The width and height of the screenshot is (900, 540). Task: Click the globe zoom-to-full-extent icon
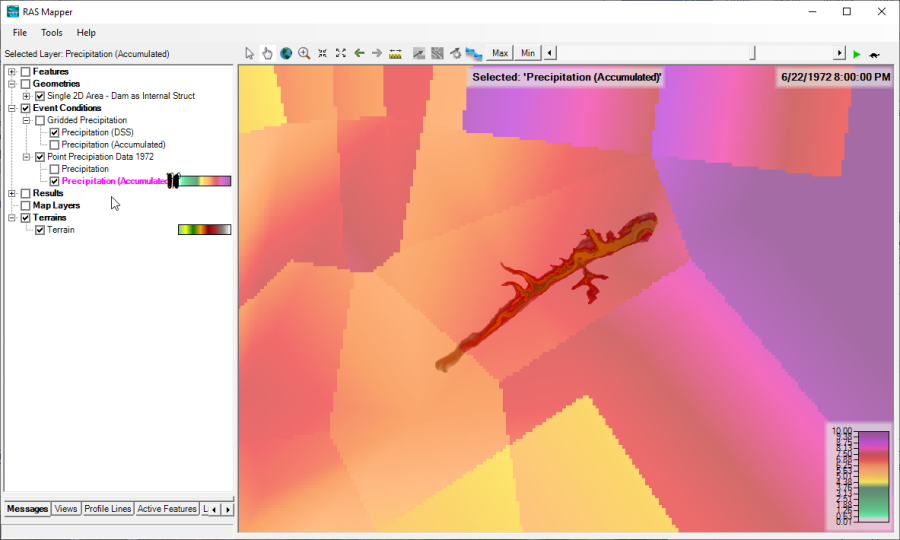pos(285,53)
